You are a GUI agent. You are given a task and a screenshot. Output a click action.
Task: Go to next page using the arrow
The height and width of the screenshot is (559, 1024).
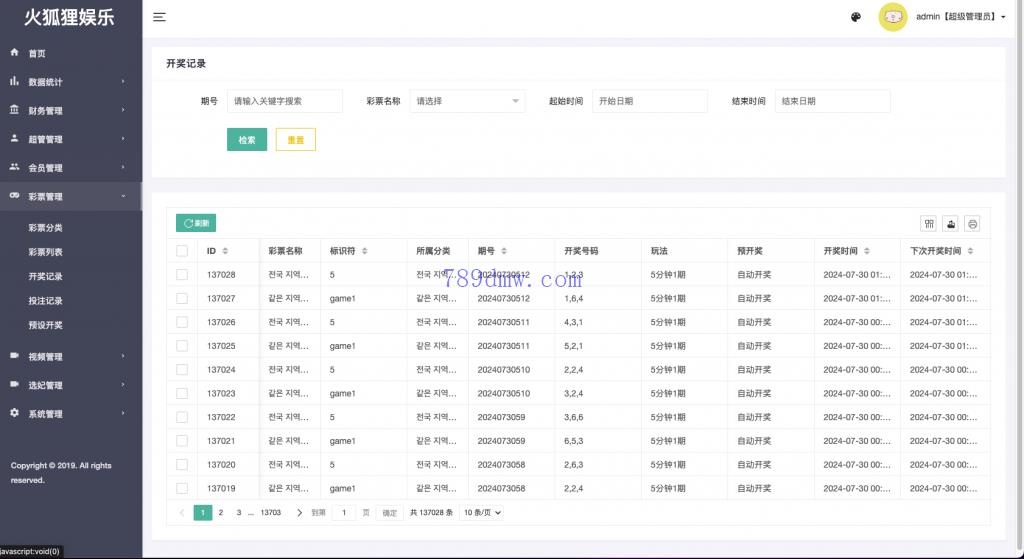pos(297,513)
